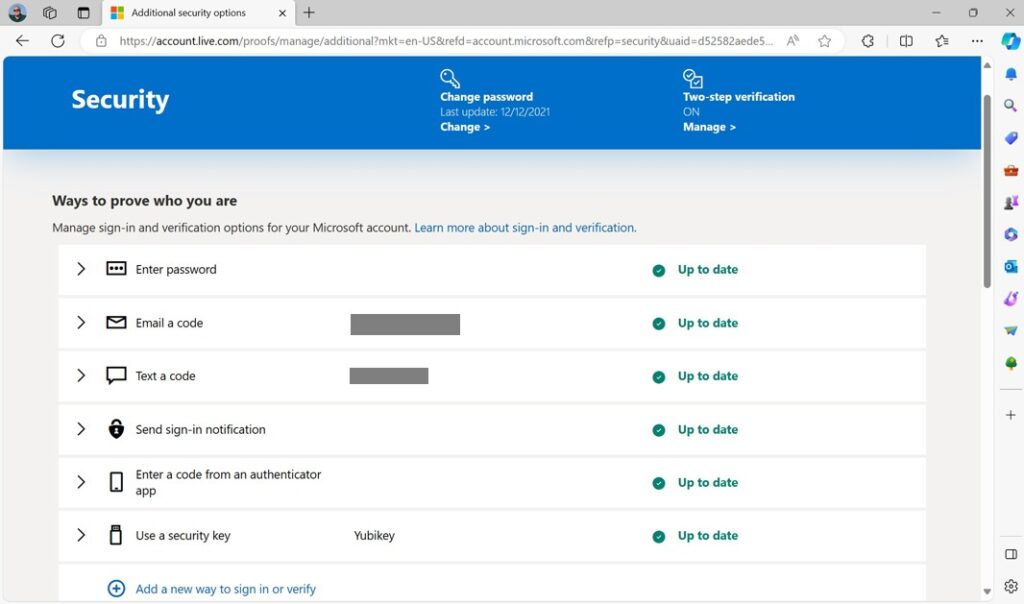Click Add a new way to sign in or verify
The image size is (1024, 604).
point(226,588)
